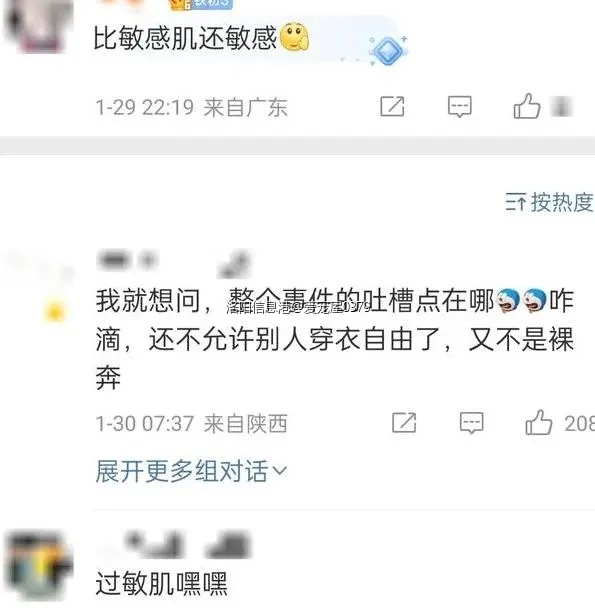Tap repost icon on the Shaanxi comment
595x614 pixels.
pyautogui.click(x=404, y=423)
